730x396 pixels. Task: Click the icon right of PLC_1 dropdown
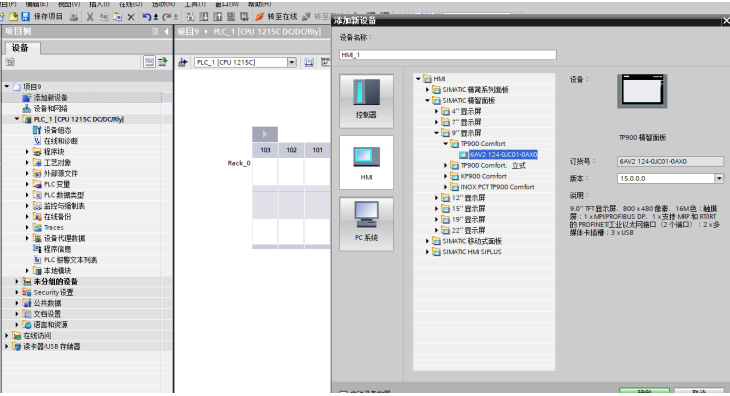coord(309,62)
